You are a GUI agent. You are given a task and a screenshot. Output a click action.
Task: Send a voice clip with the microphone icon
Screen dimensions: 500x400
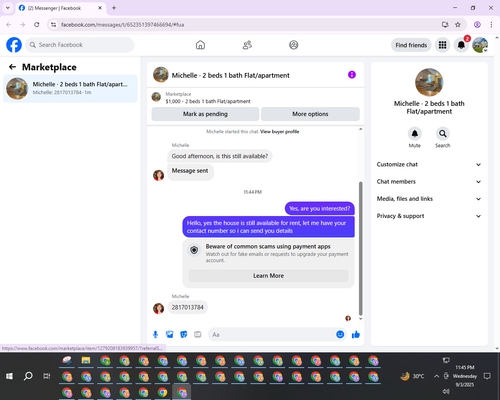pyautogui.click(x=155, y=334)
